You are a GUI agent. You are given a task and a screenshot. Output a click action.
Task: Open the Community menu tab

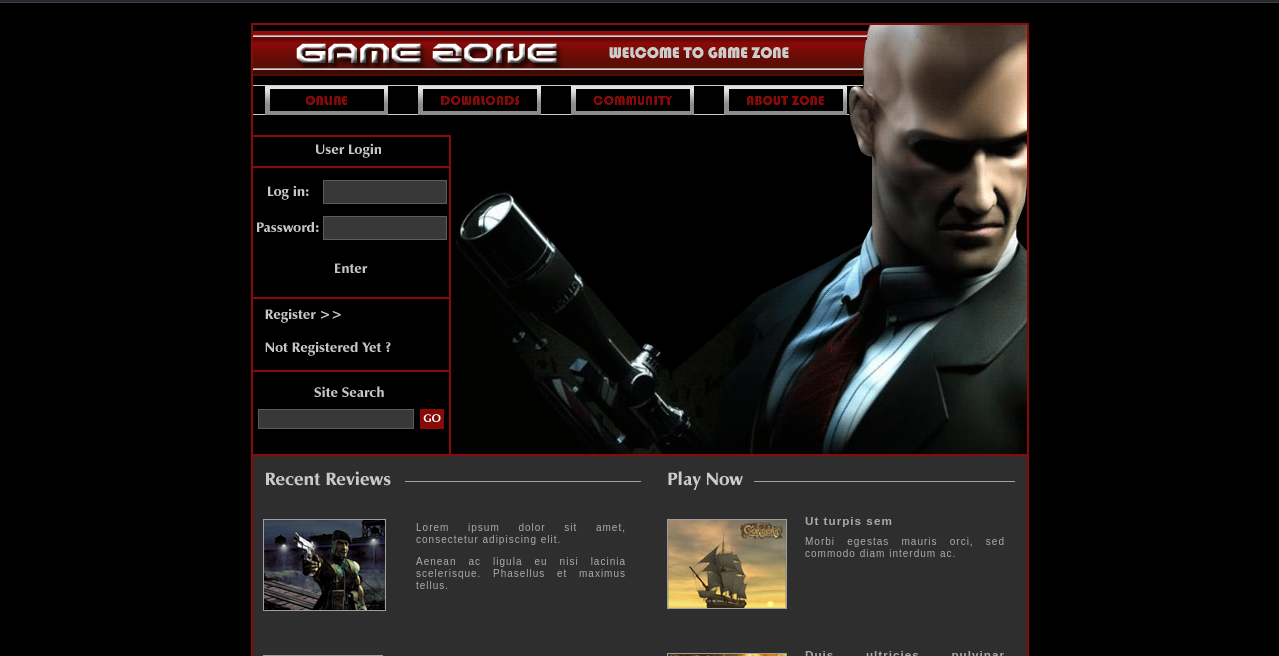[x=633, y=100]
